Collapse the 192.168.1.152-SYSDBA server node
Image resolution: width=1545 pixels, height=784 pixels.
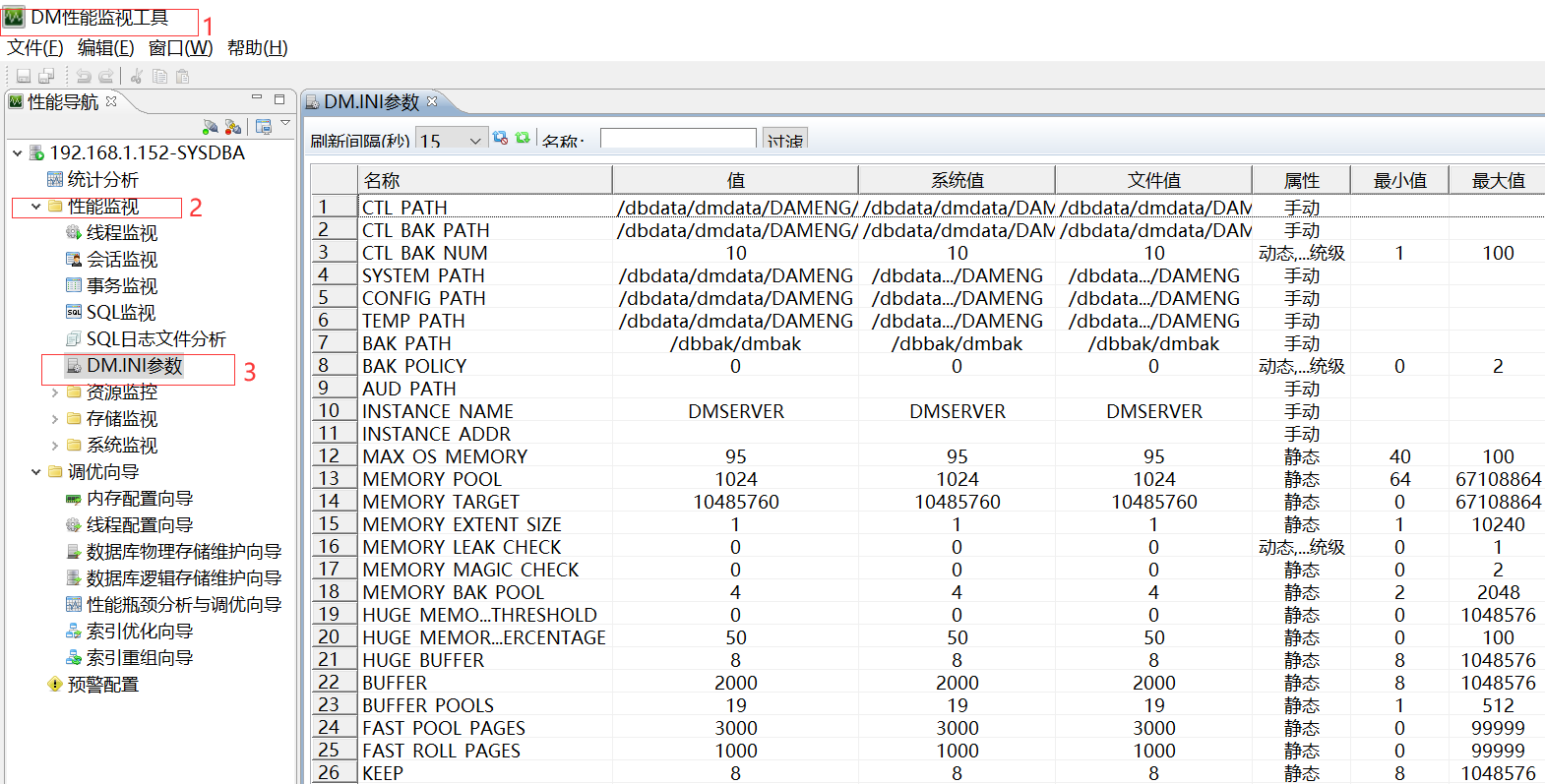(18, 153)
